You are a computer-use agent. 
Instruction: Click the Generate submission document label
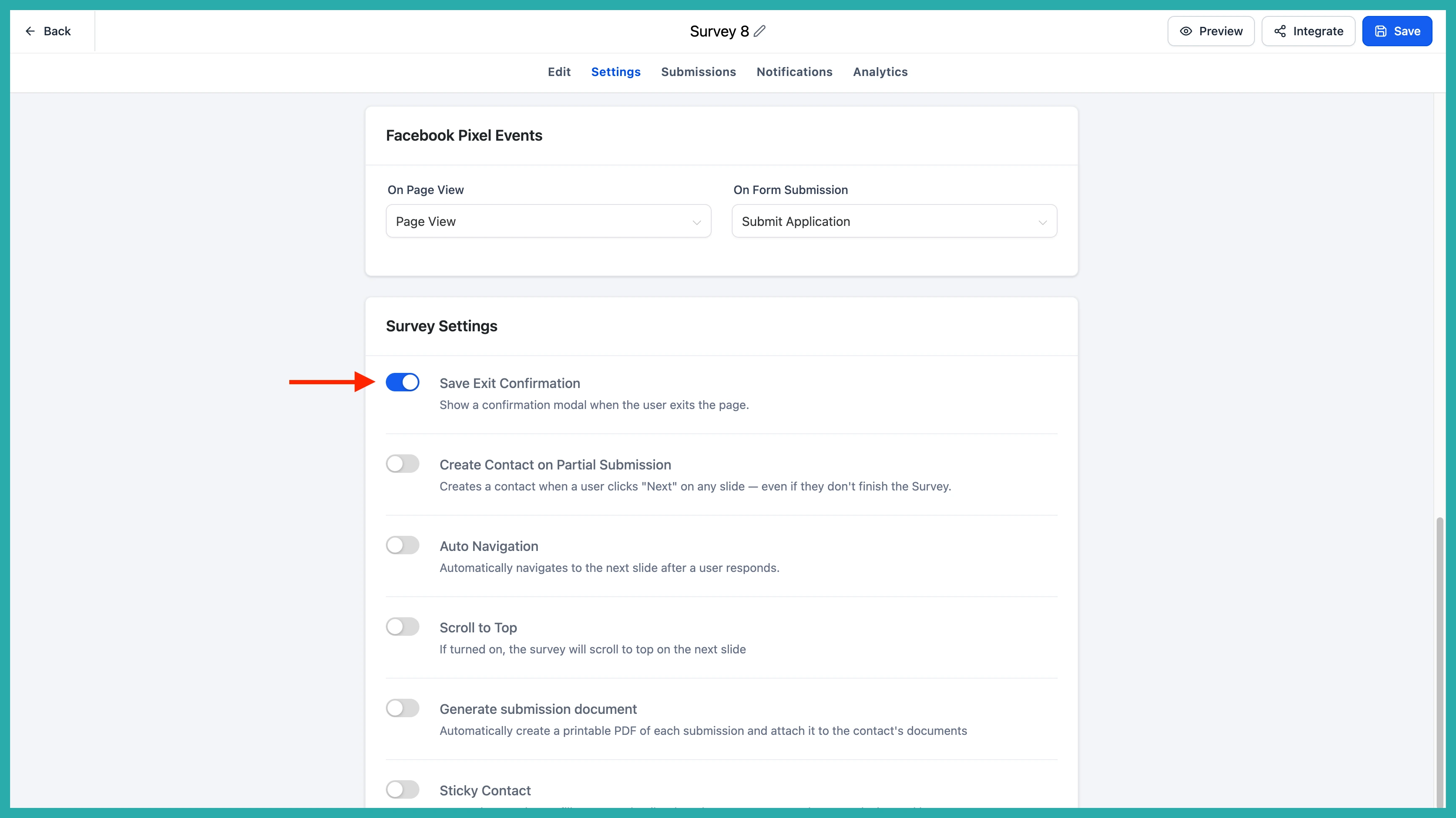538,709
